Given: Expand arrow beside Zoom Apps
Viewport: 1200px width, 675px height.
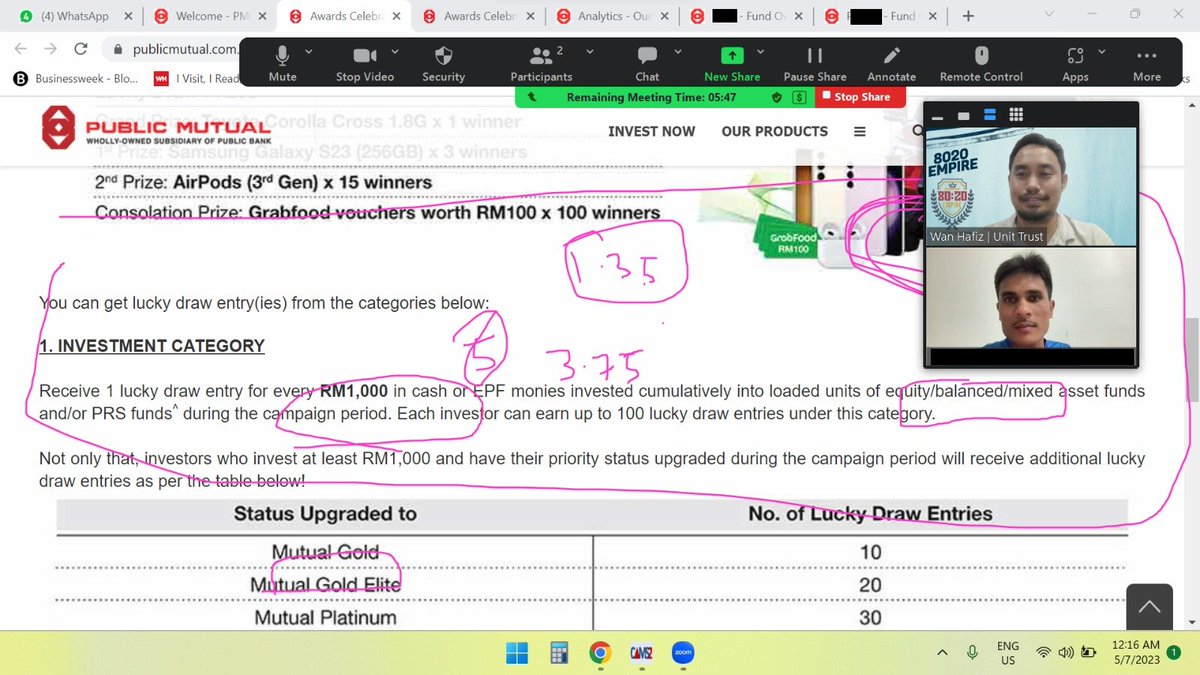Looking at the screenshot, I should point(1103,51).
